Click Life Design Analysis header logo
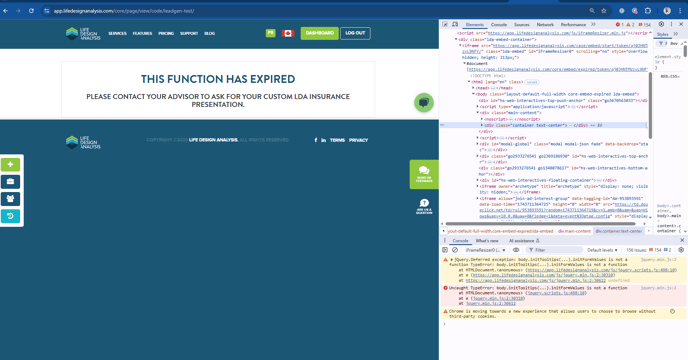The width and height of the screenshot is (688, 360). (x=83, y=33)
